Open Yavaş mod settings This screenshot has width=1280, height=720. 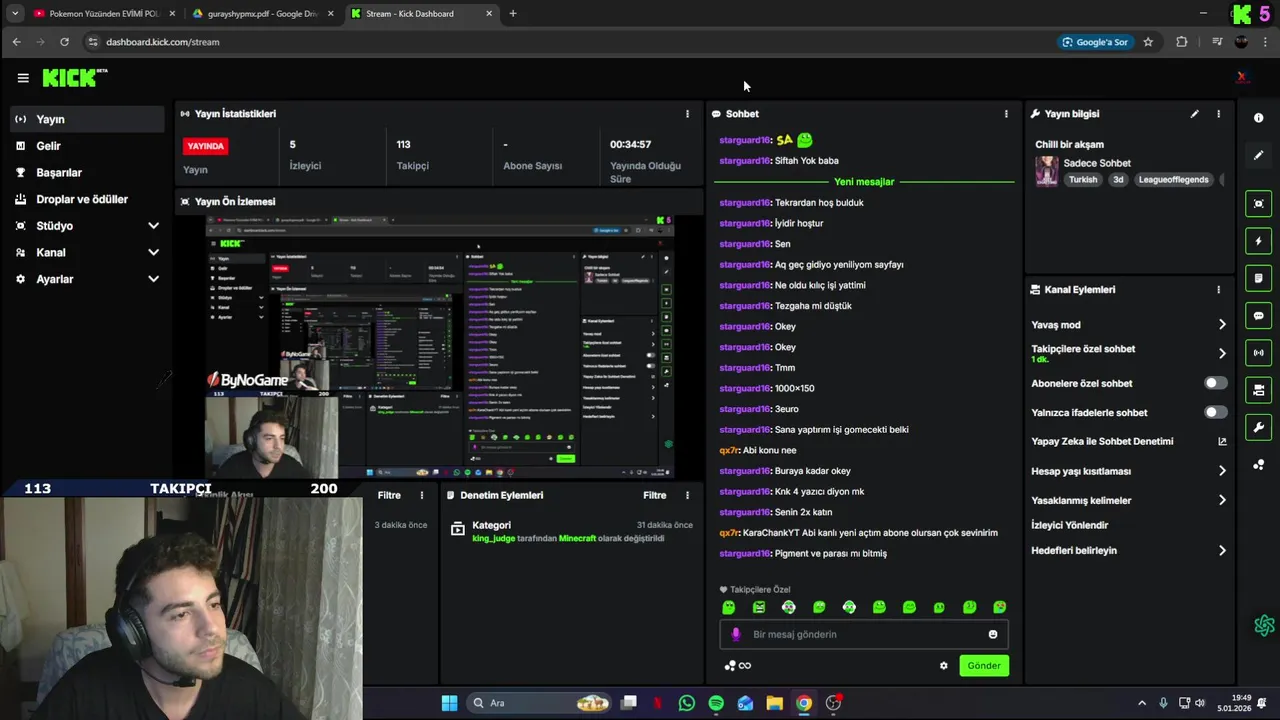1129,325
